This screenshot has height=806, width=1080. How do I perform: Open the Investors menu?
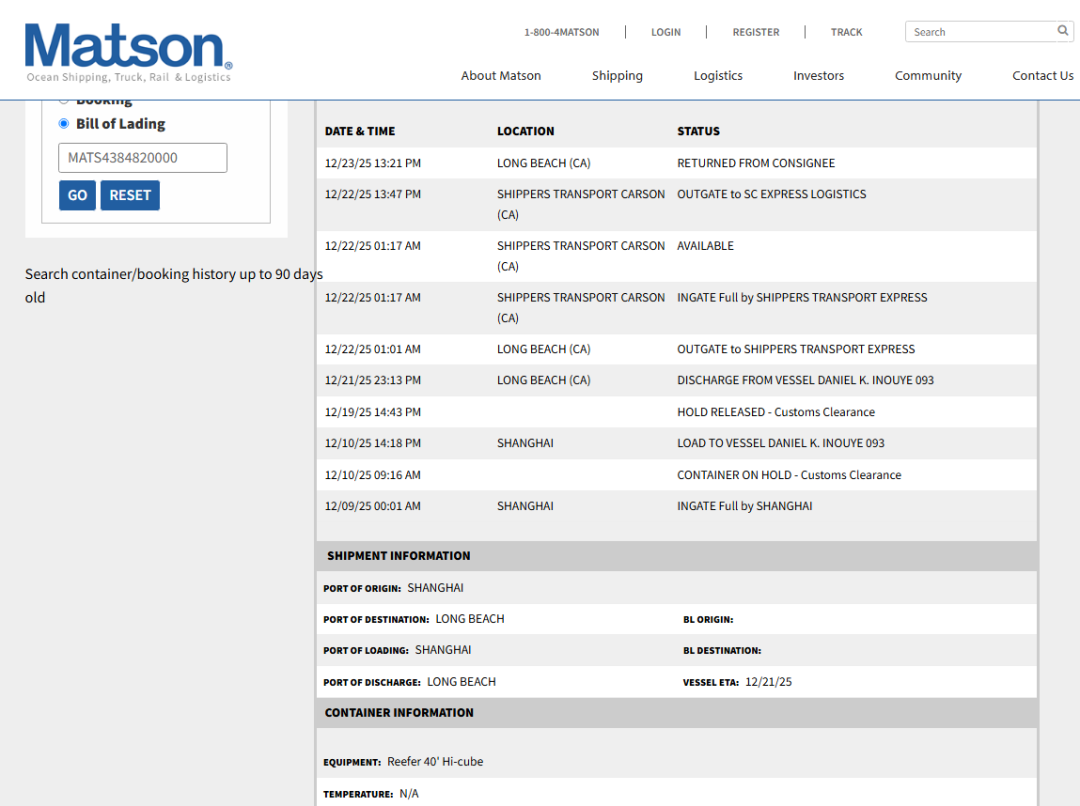point(818,76)
